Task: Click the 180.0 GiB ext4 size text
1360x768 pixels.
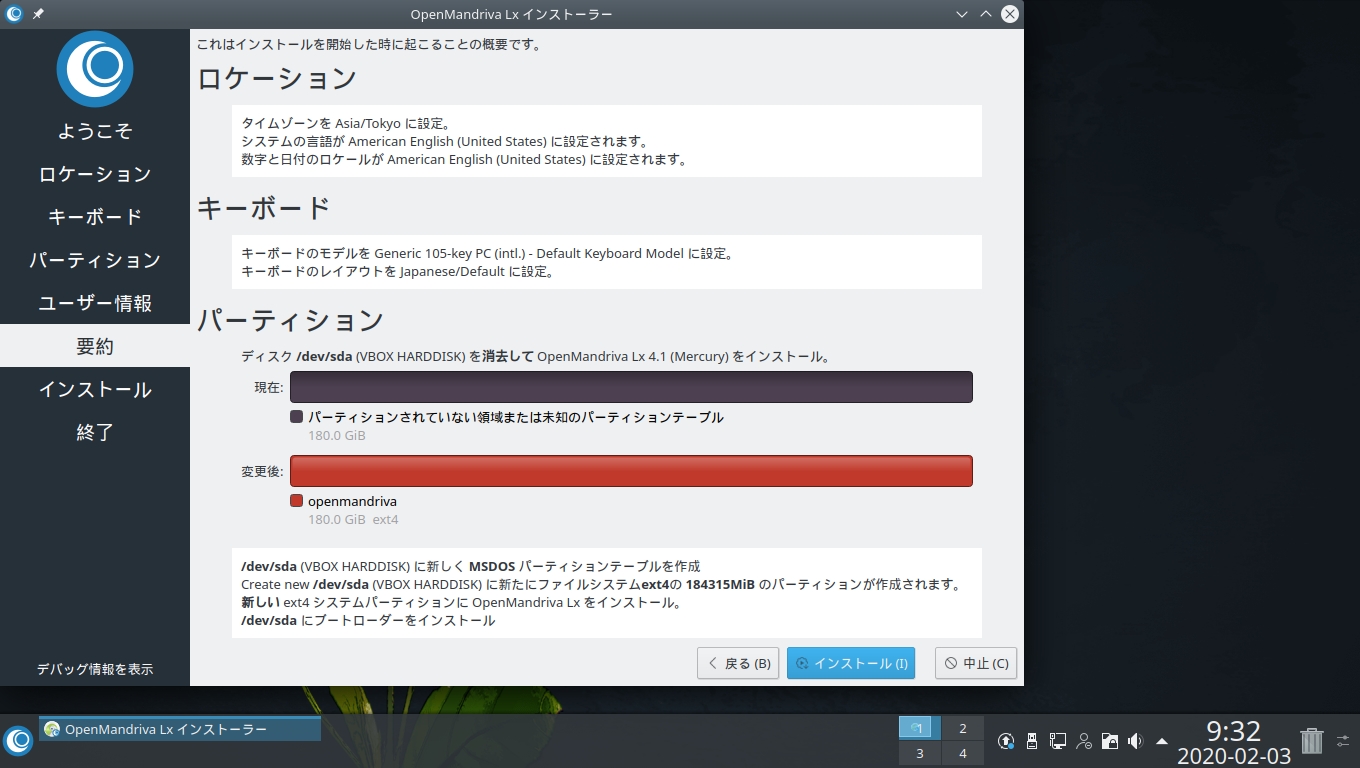Action: point(353,520)
